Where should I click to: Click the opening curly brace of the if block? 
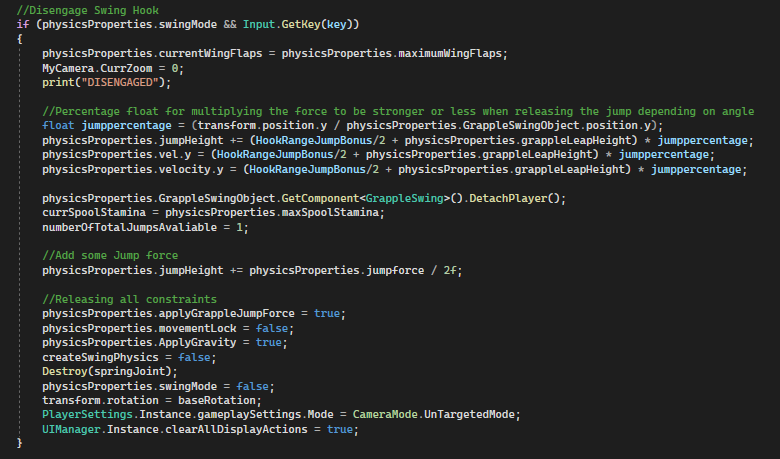click(19, 39)
